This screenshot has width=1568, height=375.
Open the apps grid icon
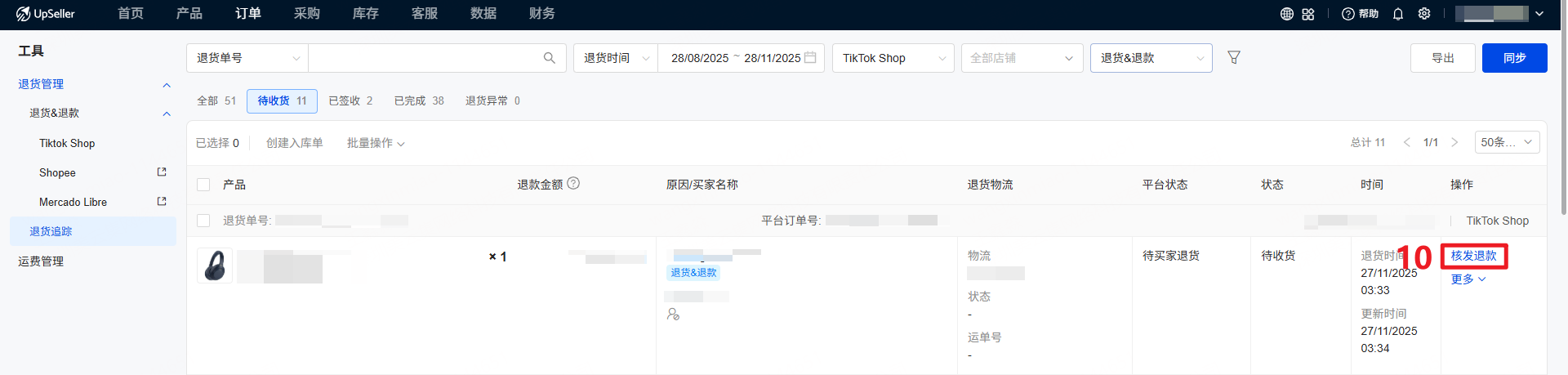[1308, 14]
